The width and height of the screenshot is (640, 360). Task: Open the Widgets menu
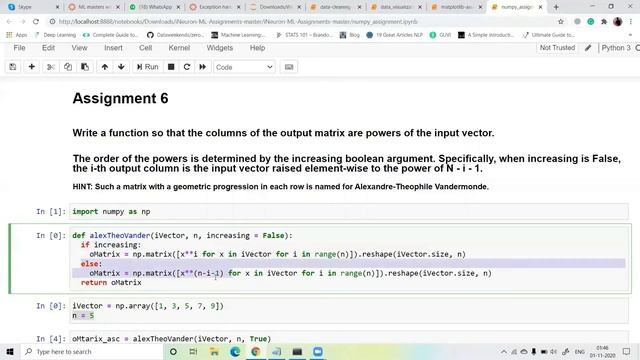click(x=220, y=48)
